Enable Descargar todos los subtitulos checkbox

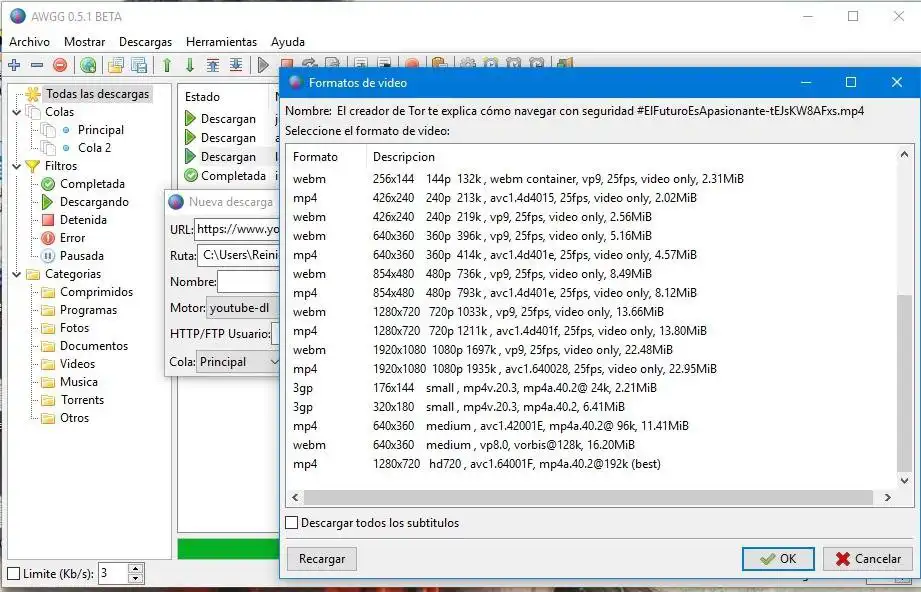coord(291,523)
